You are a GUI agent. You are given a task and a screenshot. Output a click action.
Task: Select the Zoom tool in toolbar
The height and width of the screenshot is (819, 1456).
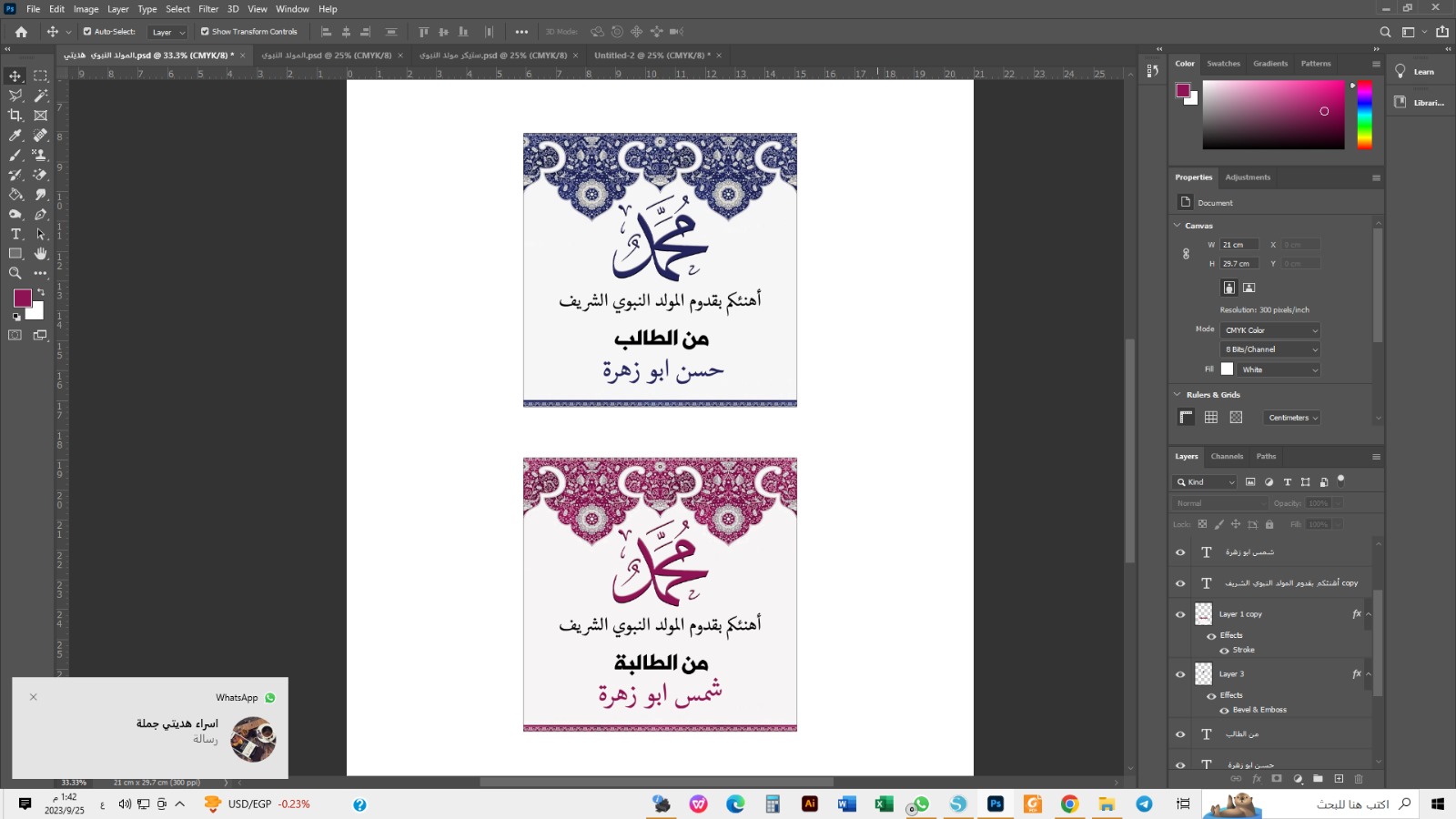(15, 273)
